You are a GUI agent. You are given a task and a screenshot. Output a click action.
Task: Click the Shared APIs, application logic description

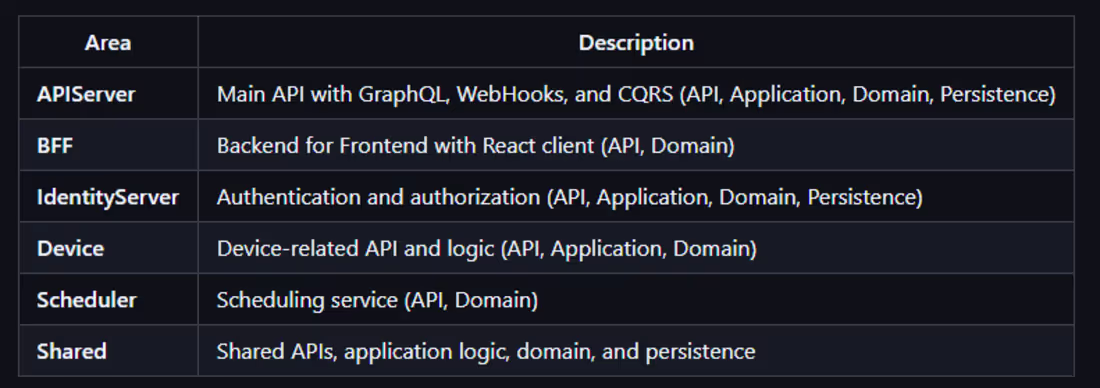636,350
